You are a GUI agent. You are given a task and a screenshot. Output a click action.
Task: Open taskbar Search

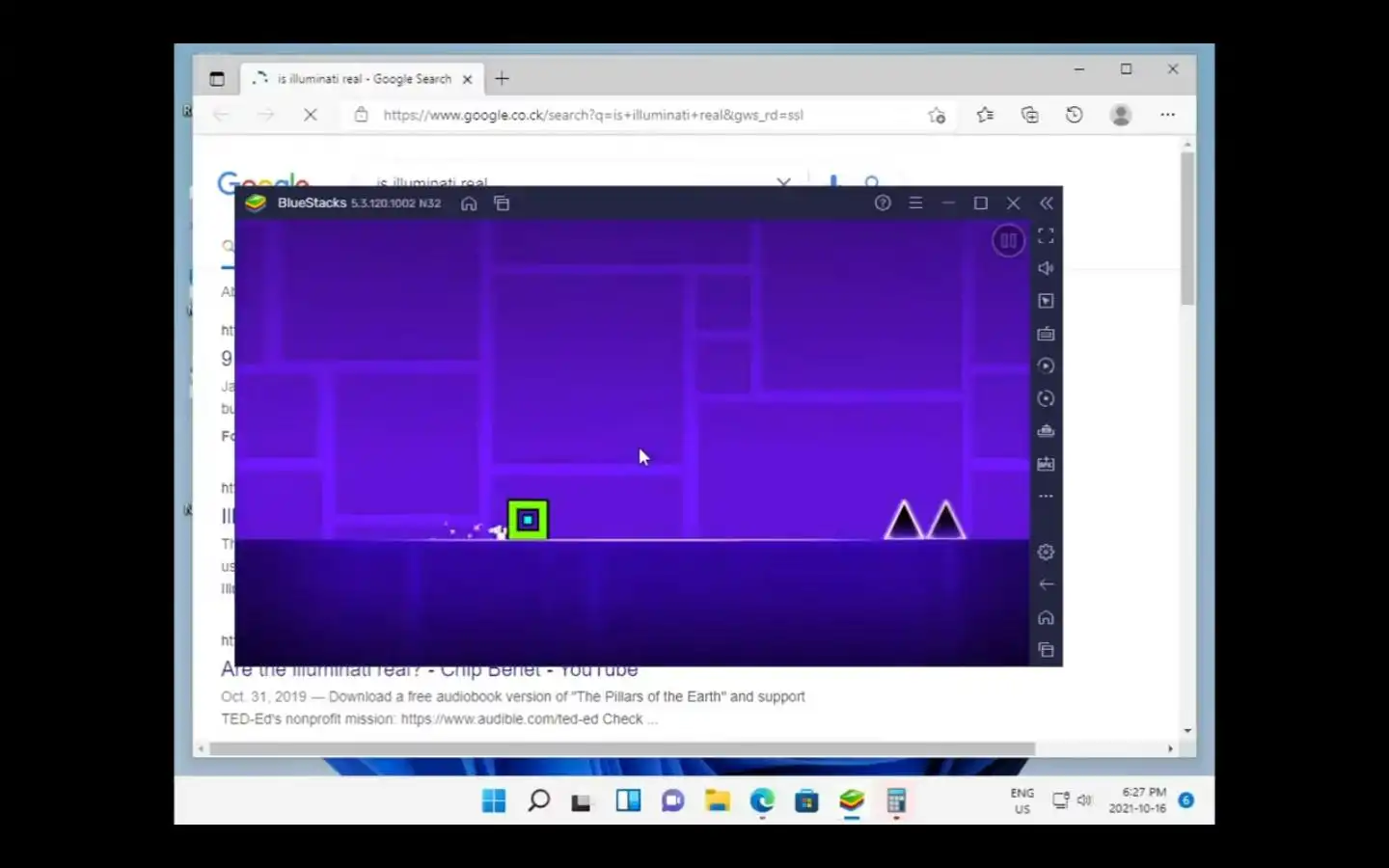point(538,800)
